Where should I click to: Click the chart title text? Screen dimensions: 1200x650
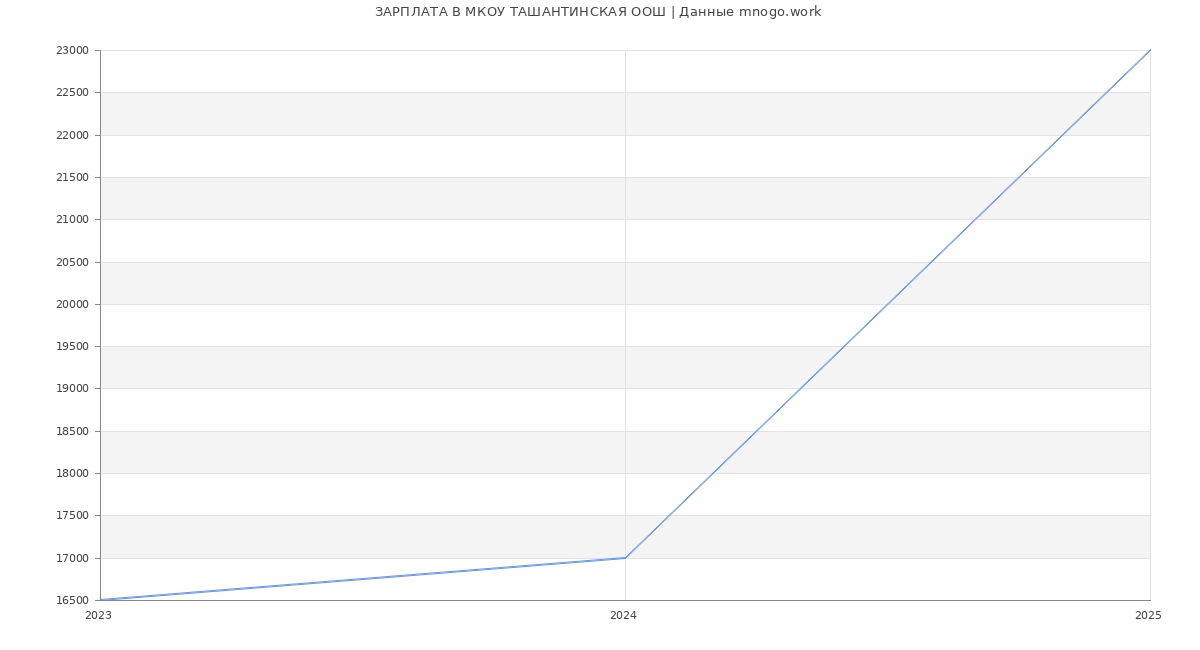pyautogui.click(x=598, y=12)
